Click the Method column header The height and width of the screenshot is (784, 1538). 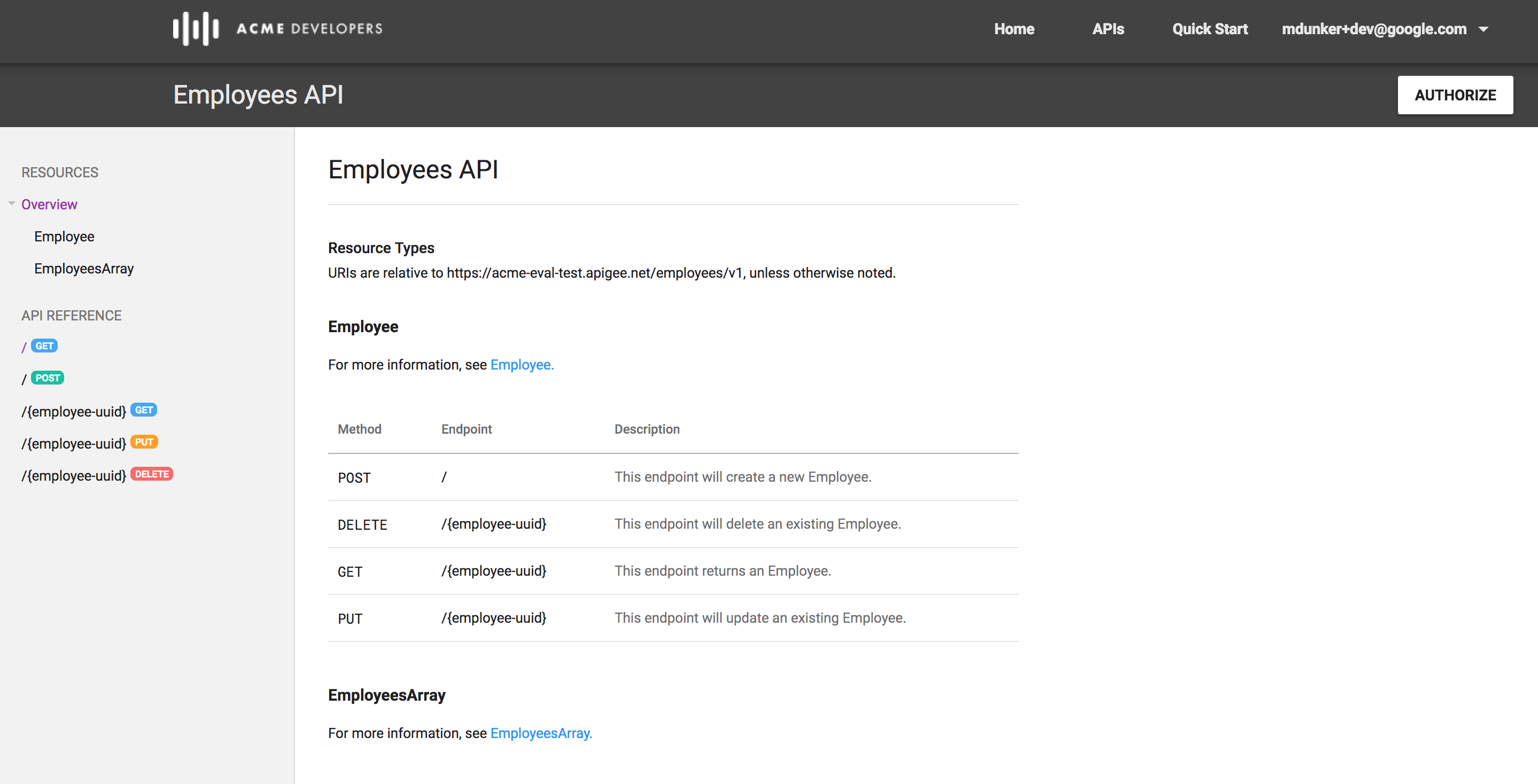tap(360, 429)
